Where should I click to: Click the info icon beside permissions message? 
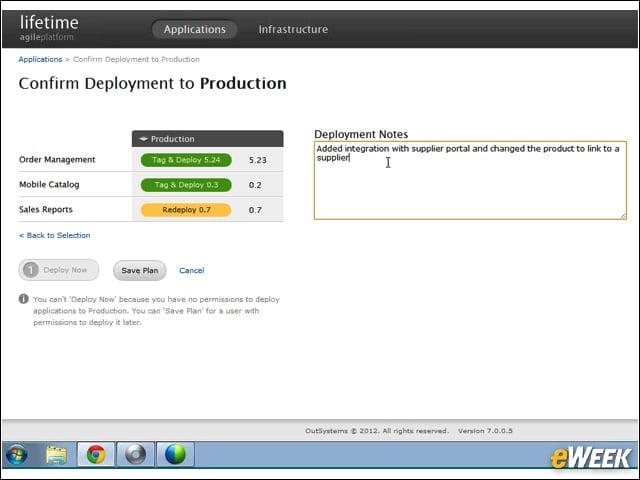[x=24, y=299]
